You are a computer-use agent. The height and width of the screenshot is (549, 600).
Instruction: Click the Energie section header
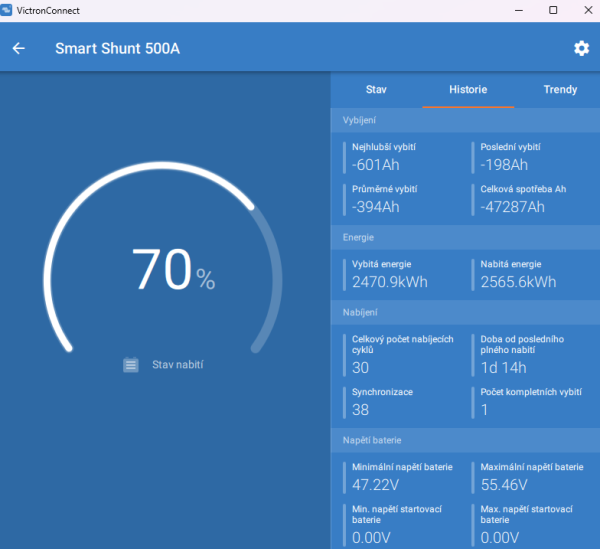tap(465, 237)
